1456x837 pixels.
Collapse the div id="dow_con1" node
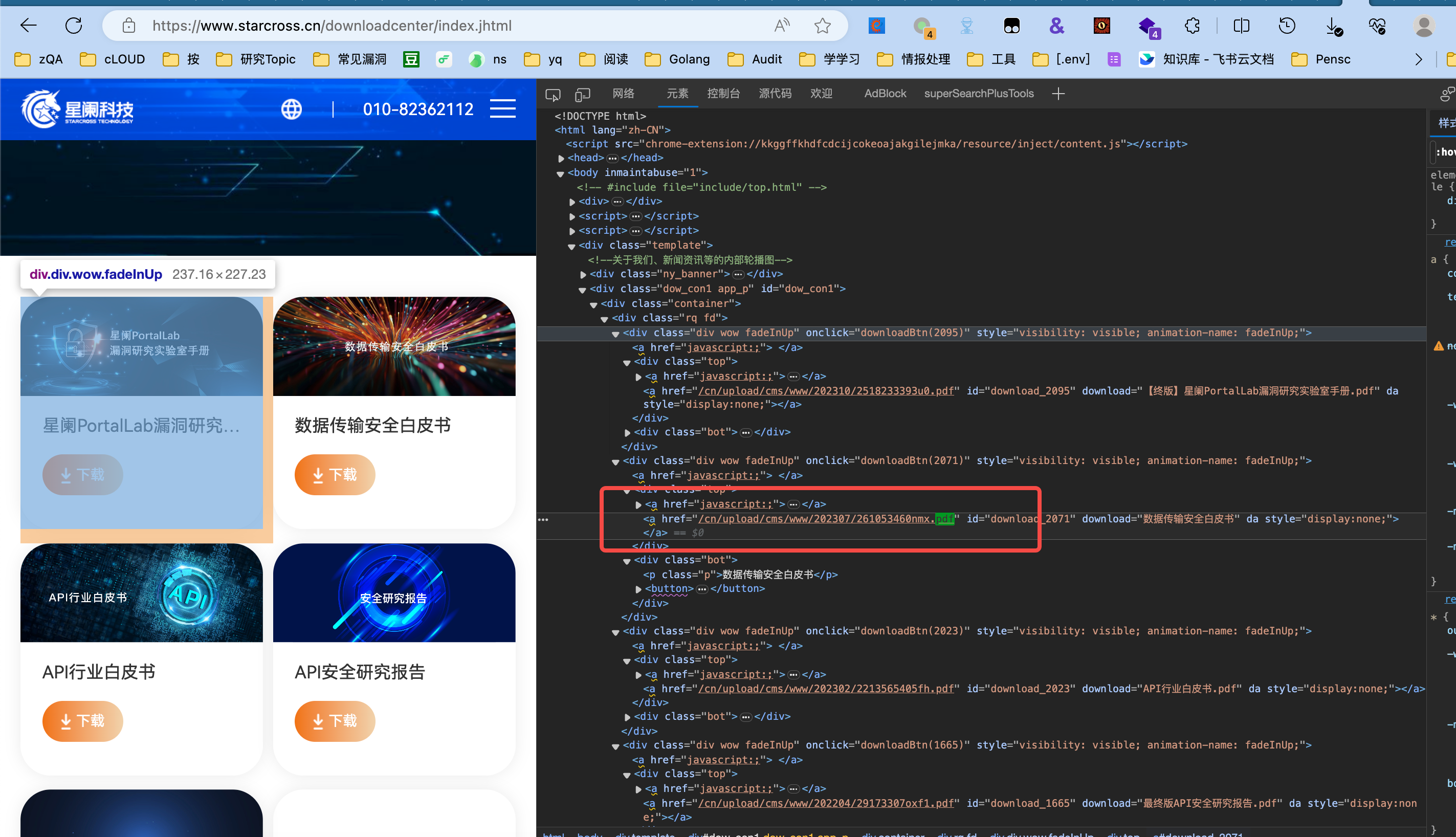tap(582, 289)
